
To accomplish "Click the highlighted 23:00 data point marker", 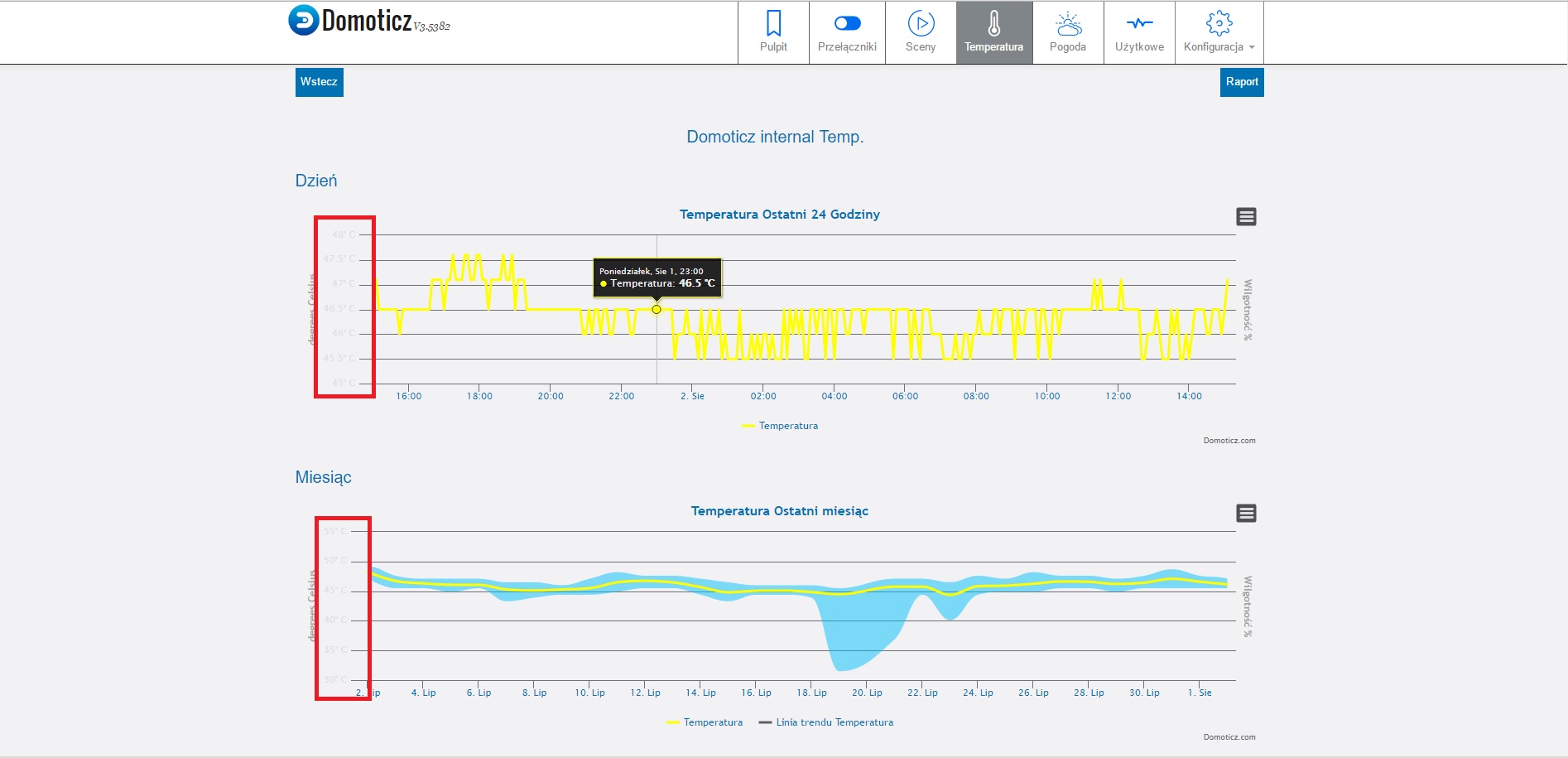I will click(x=657, y=310).
